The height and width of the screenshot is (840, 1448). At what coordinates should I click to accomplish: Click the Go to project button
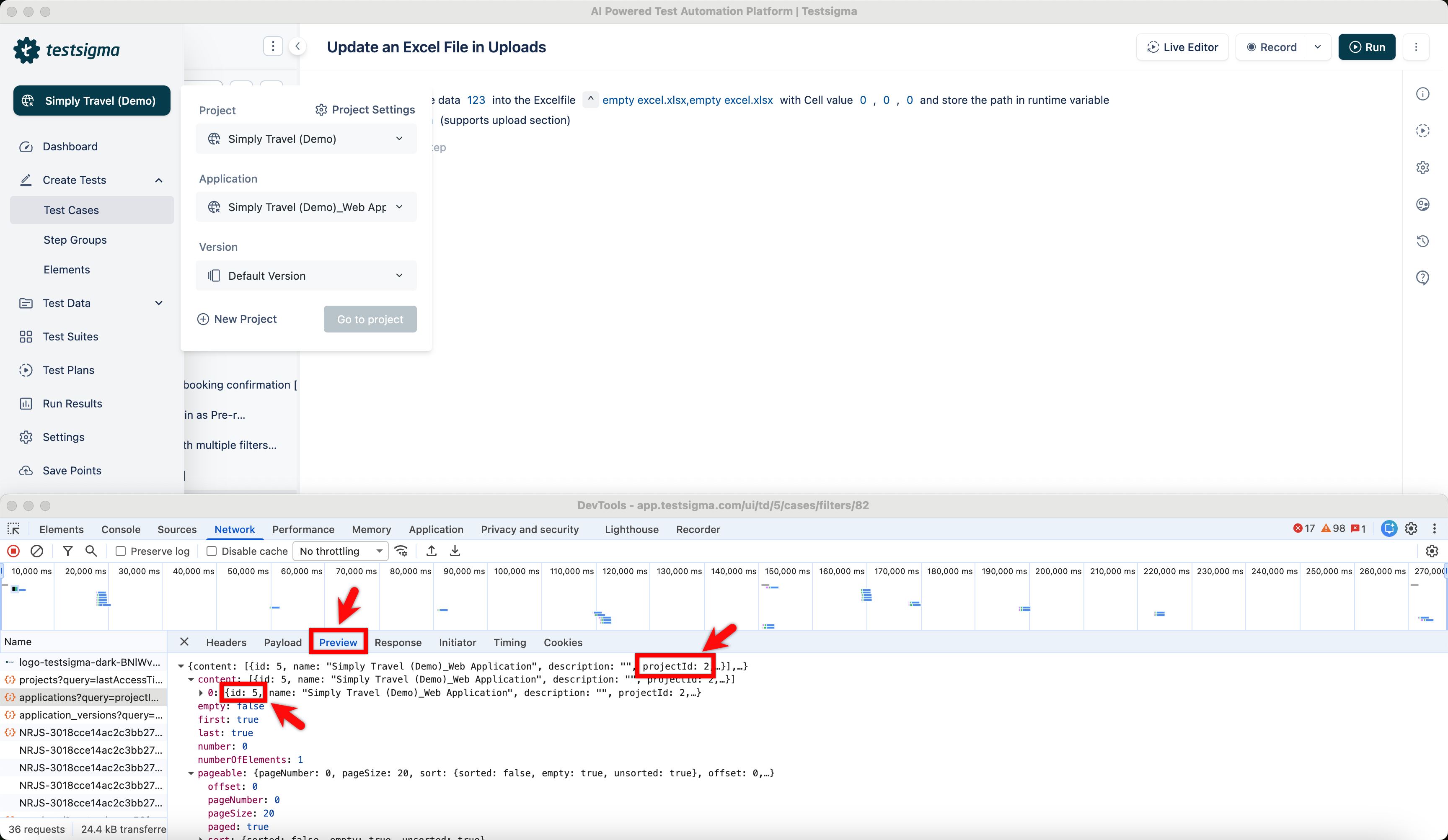370,319
